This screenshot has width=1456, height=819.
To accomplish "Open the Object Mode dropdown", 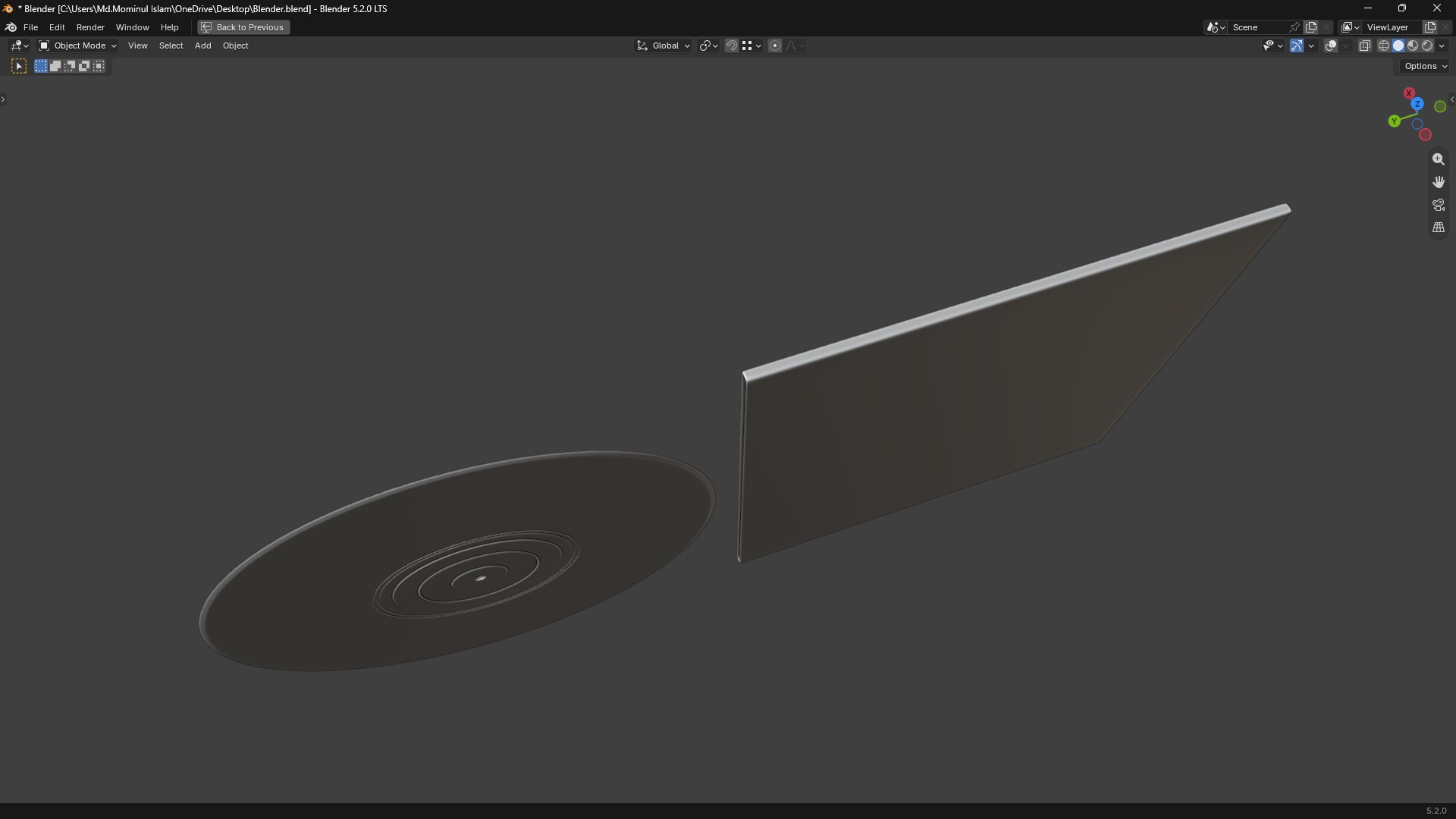I will 78,45.
